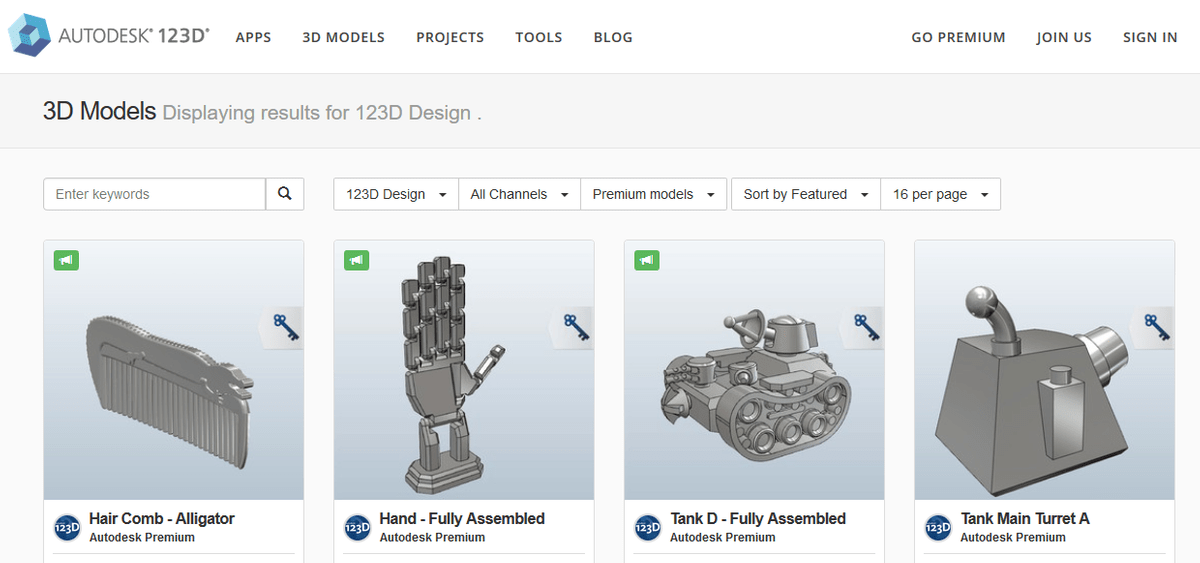Click Autodesk Premium under Hand - Fully Assembled

432,537
